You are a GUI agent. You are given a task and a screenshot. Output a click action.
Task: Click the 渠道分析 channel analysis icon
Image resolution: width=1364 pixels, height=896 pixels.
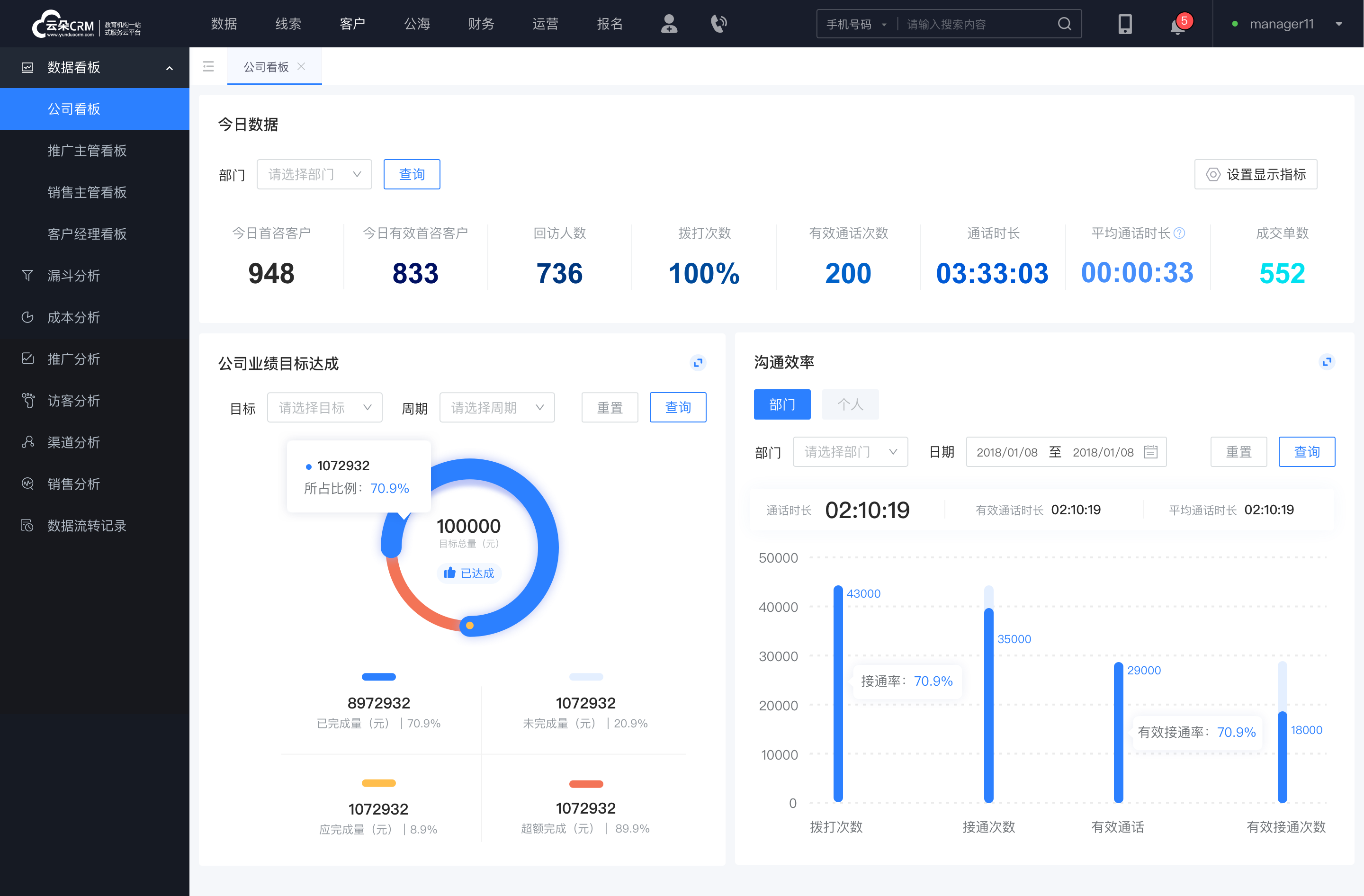pyautogui.click(x=27, y=441)
